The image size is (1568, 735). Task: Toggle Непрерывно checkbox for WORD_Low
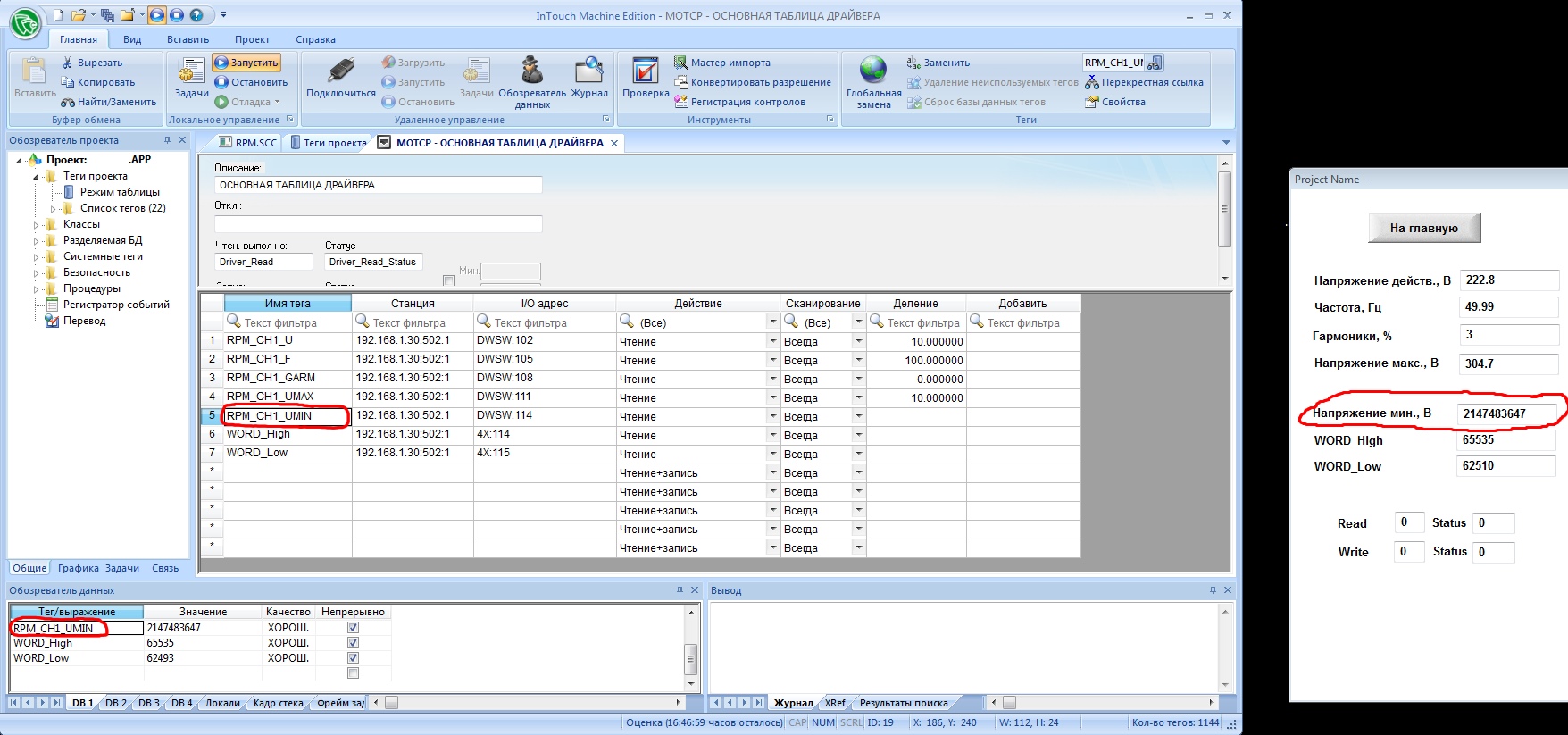353,658
